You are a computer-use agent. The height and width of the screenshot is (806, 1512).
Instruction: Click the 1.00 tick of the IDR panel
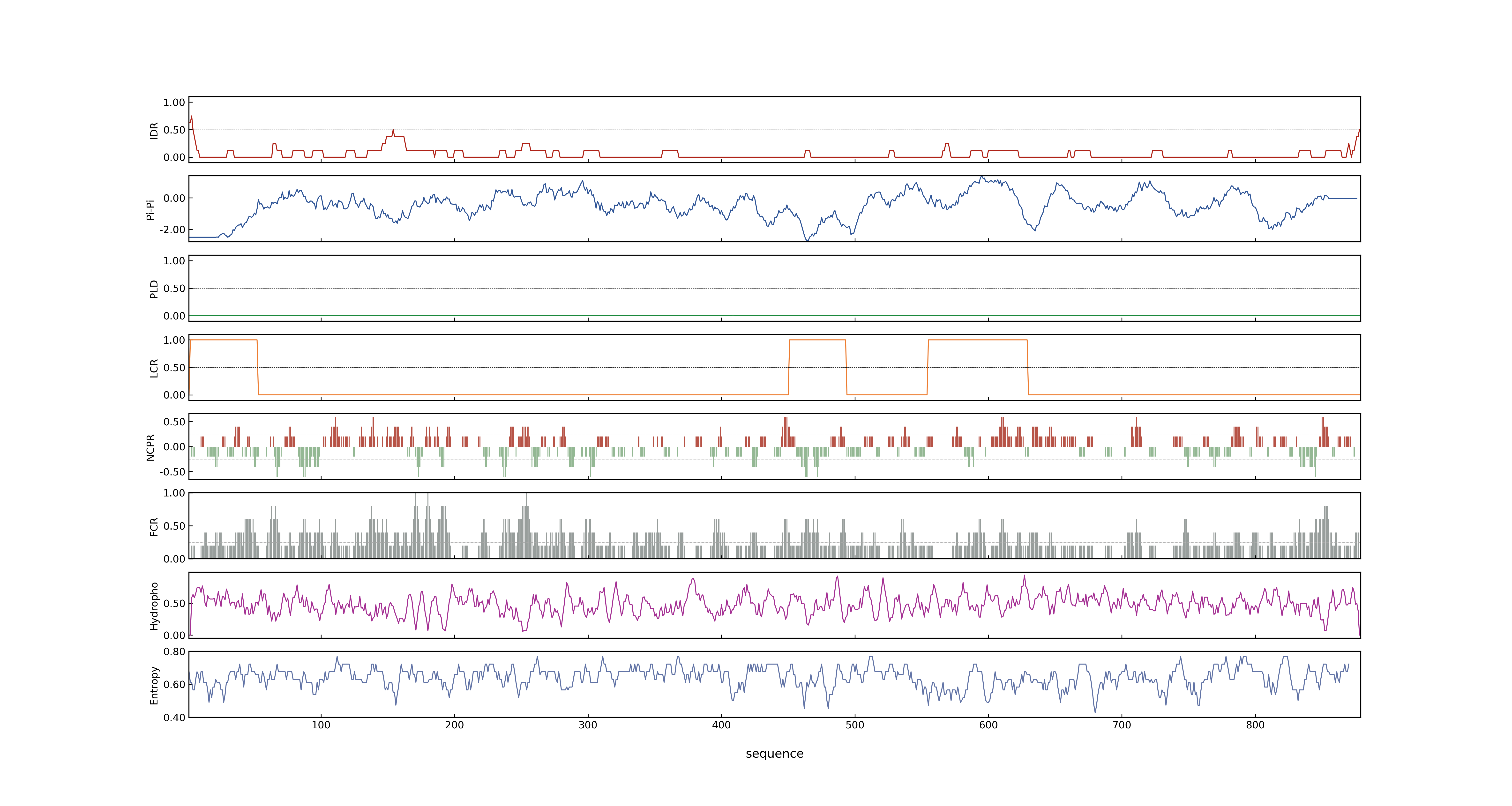174,103
